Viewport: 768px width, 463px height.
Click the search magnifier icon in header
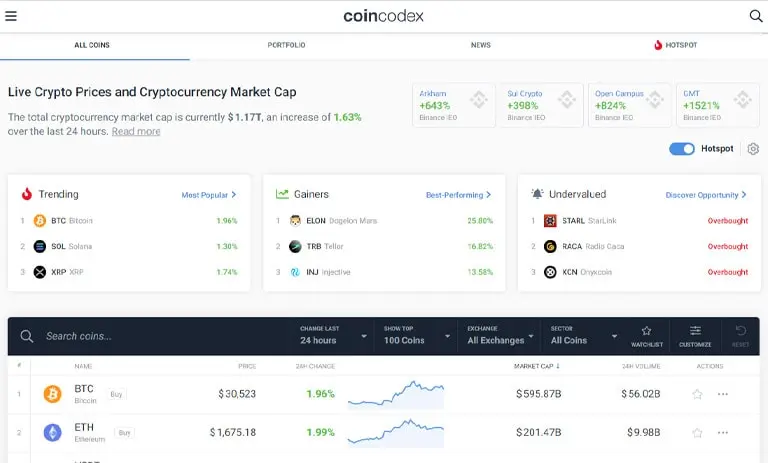coord(756,16)
